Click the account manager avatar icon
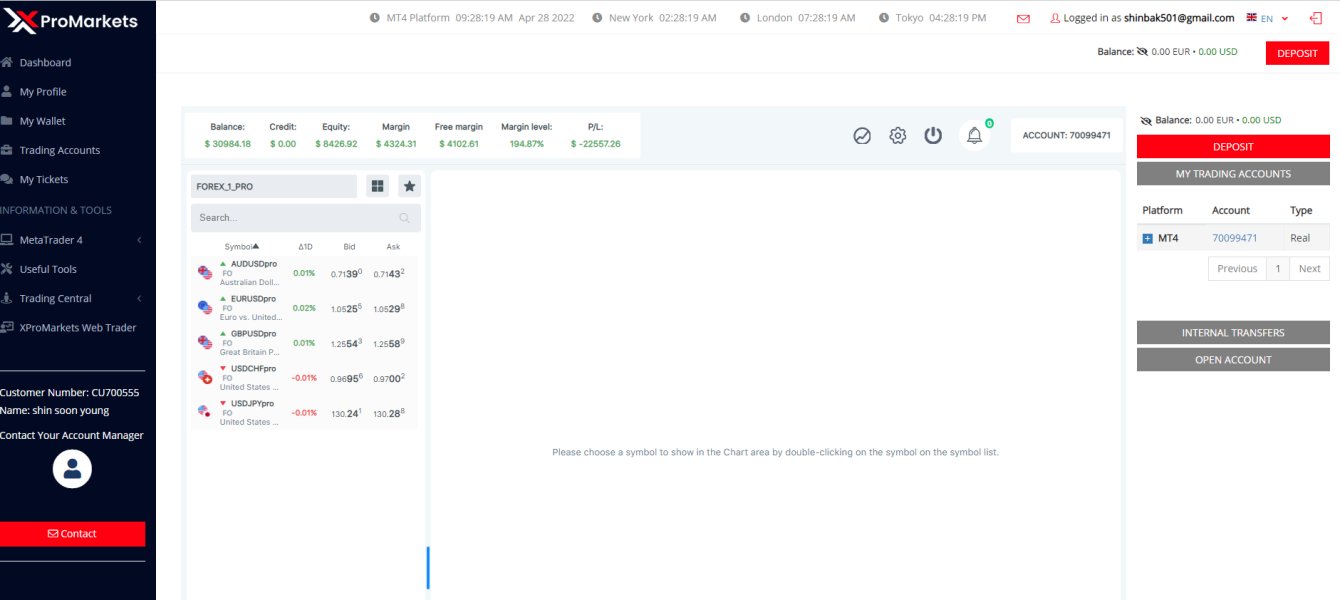Image resolution: width=1340 pixels, height=600 pixels. (x=72, y=469)
